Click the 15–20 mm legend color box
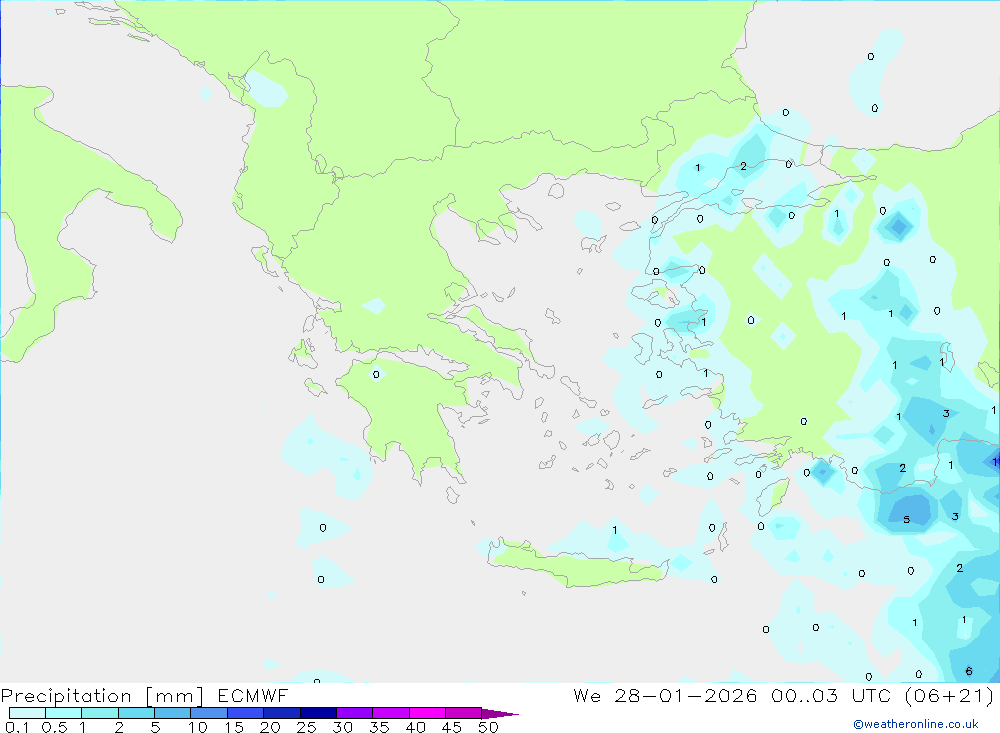The image size is (1000, 733). [246, 713]
